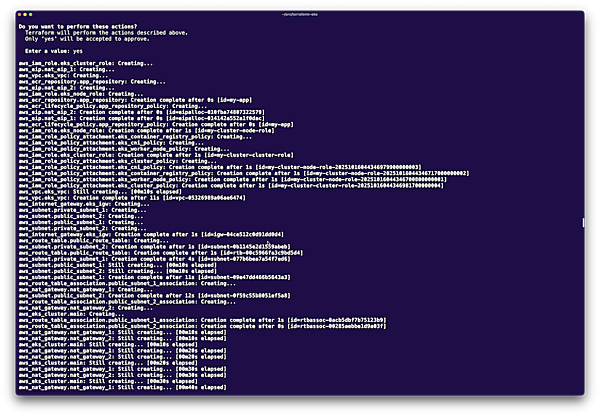Image resolution: width=600 pixels, height=416 pixels.
Task: Click "aws_nat_gateway.nat_gateway_2: Creating..." line
Action: [86, 308]
